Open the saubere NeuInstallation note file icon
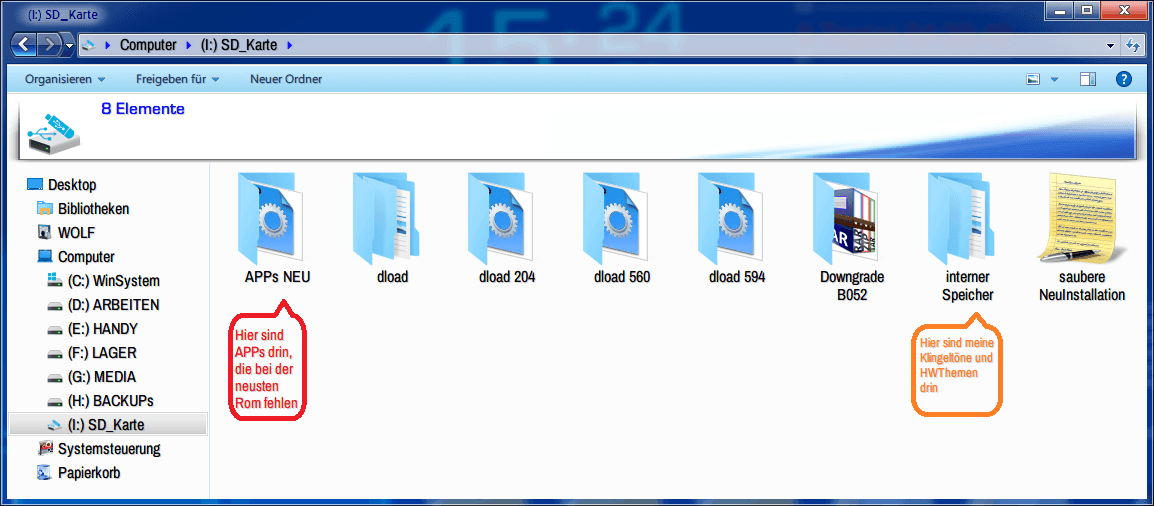 [1082, 218]
